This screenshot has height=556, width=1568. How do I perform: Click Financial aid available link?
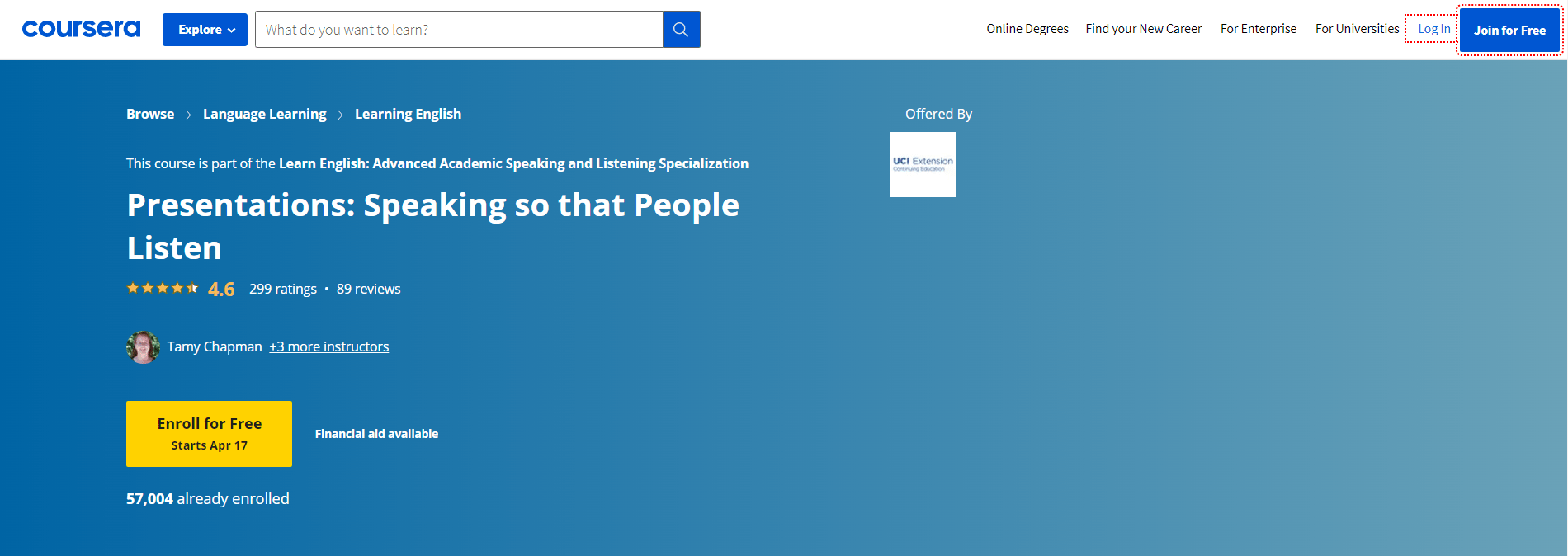(376, 434)
